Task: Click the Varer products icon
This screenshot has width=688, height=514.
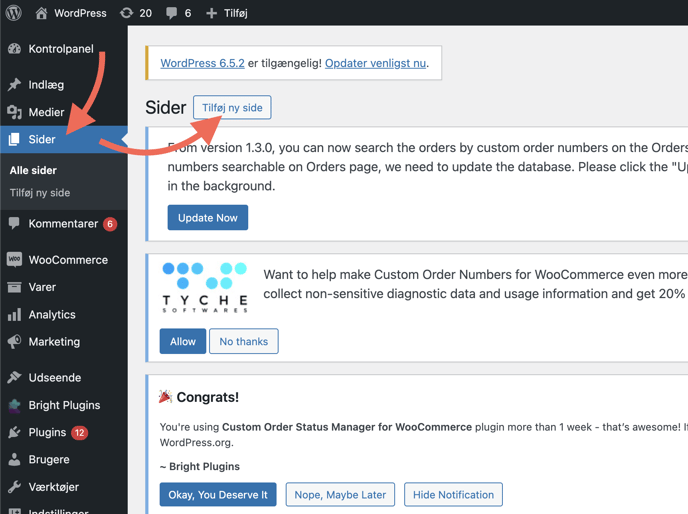Action: click(14, 287)
